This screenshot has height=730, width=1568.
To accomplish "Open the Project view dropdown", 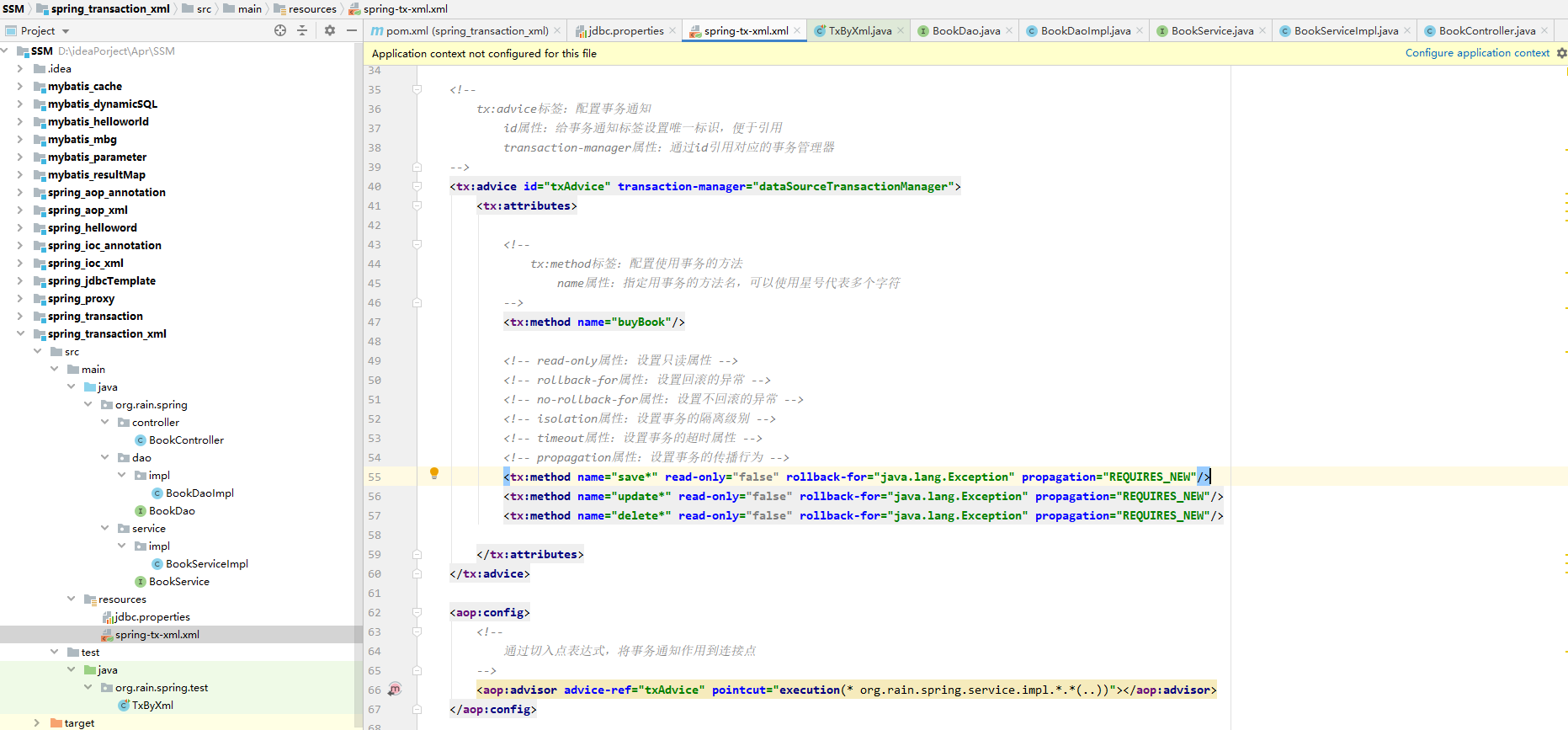I will point(66,31).
